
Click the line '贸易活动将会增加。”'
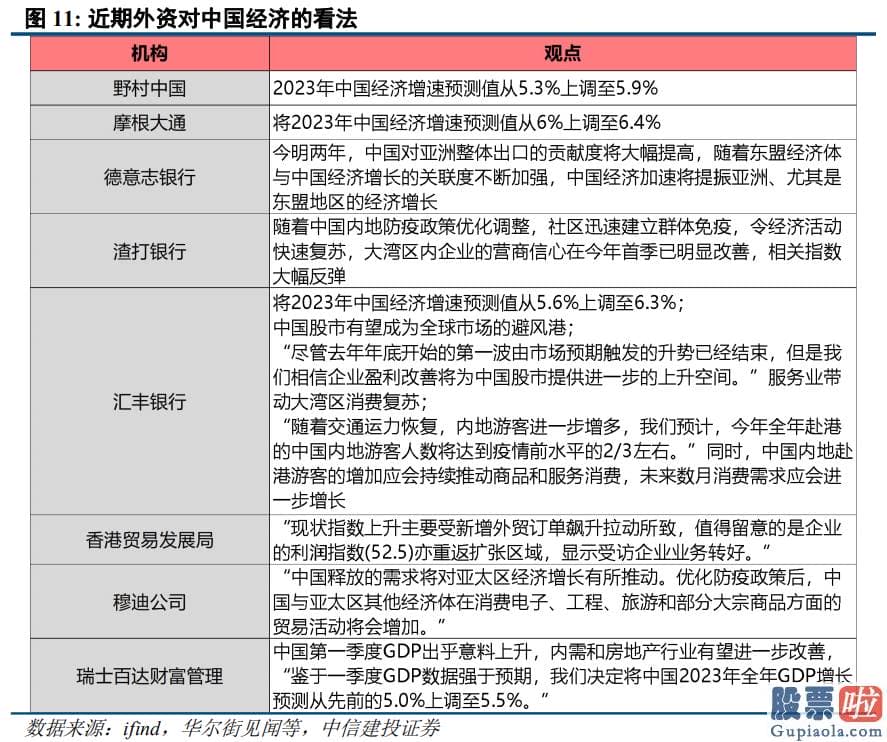click(359, 626)
